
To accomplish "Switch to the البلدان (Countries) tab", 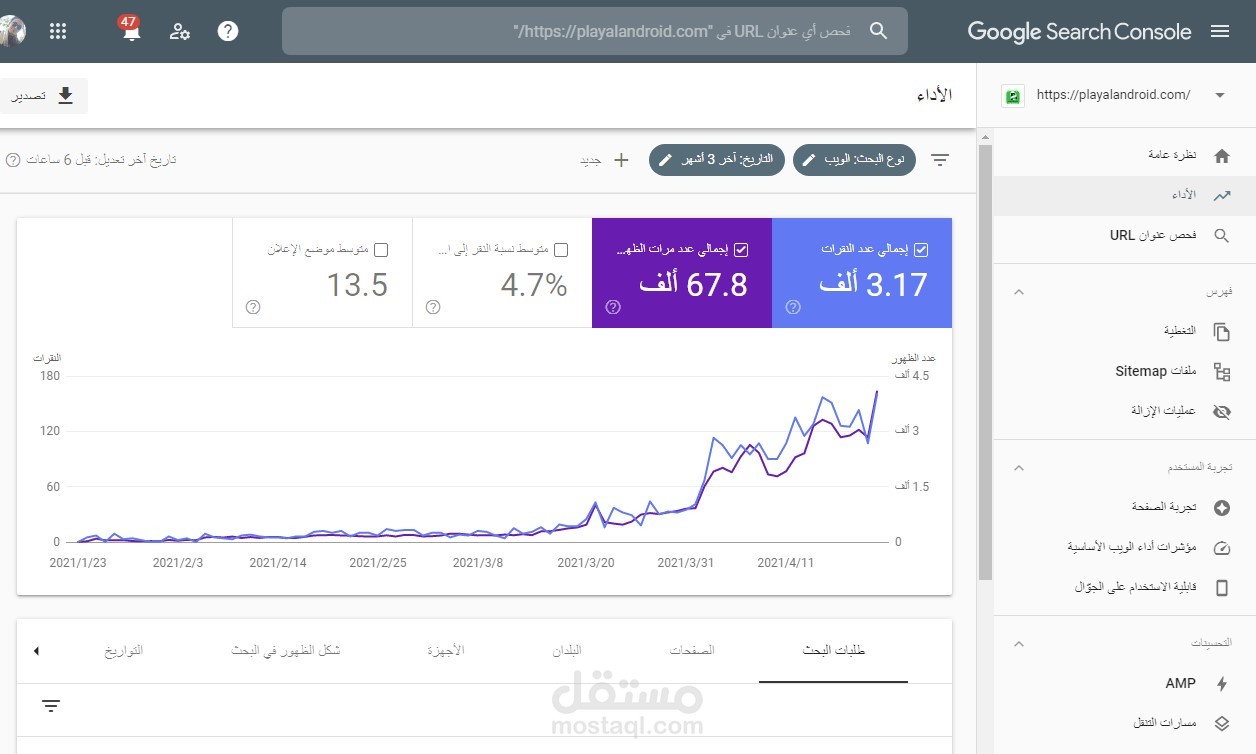I will point(570,650).
